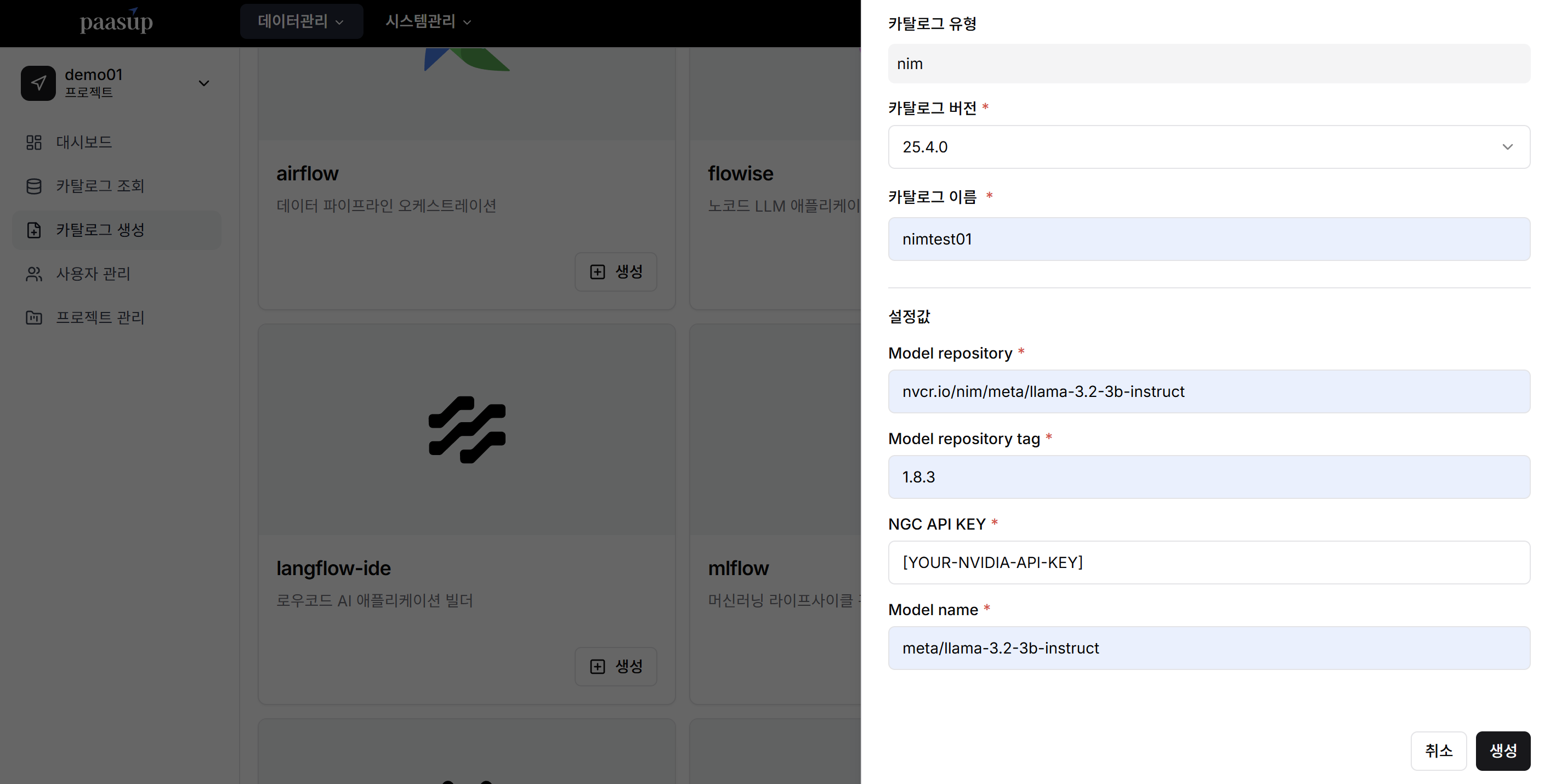Click the 시스템관리 menu chevron
This screenshot has height=784, width=1550.
point(468,22)
